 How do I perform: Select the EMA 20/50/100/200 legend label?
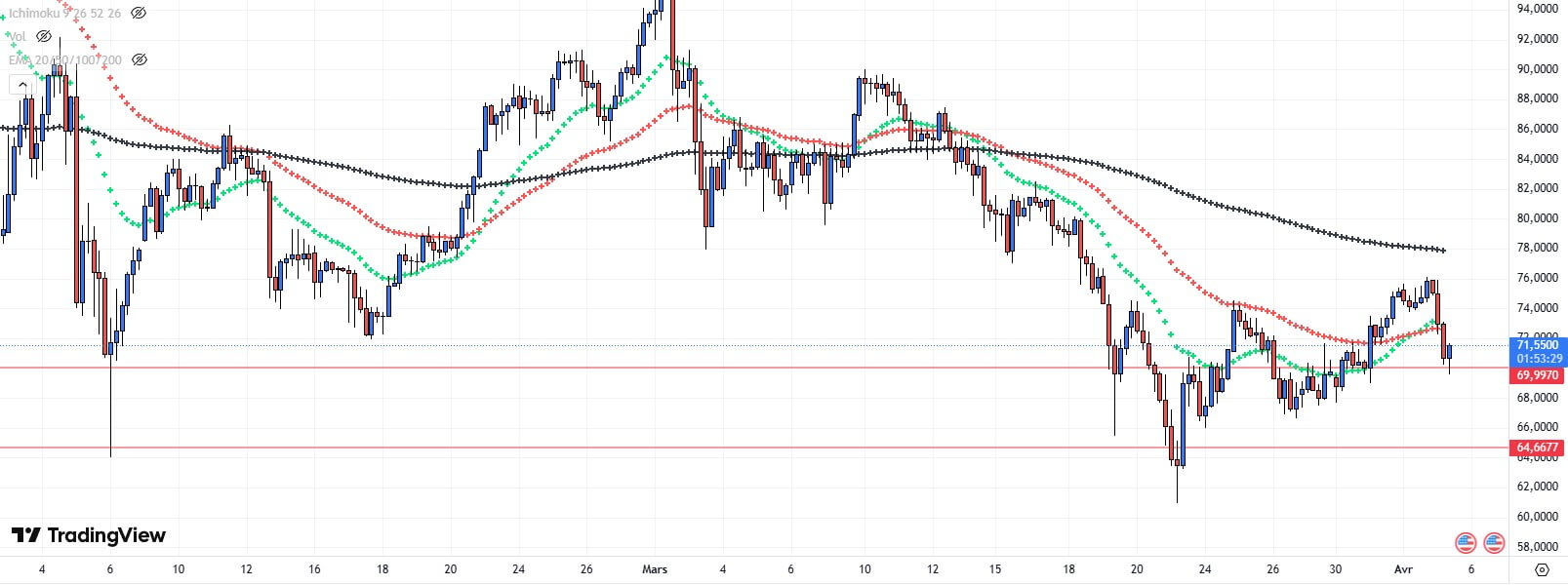point(64,59)
